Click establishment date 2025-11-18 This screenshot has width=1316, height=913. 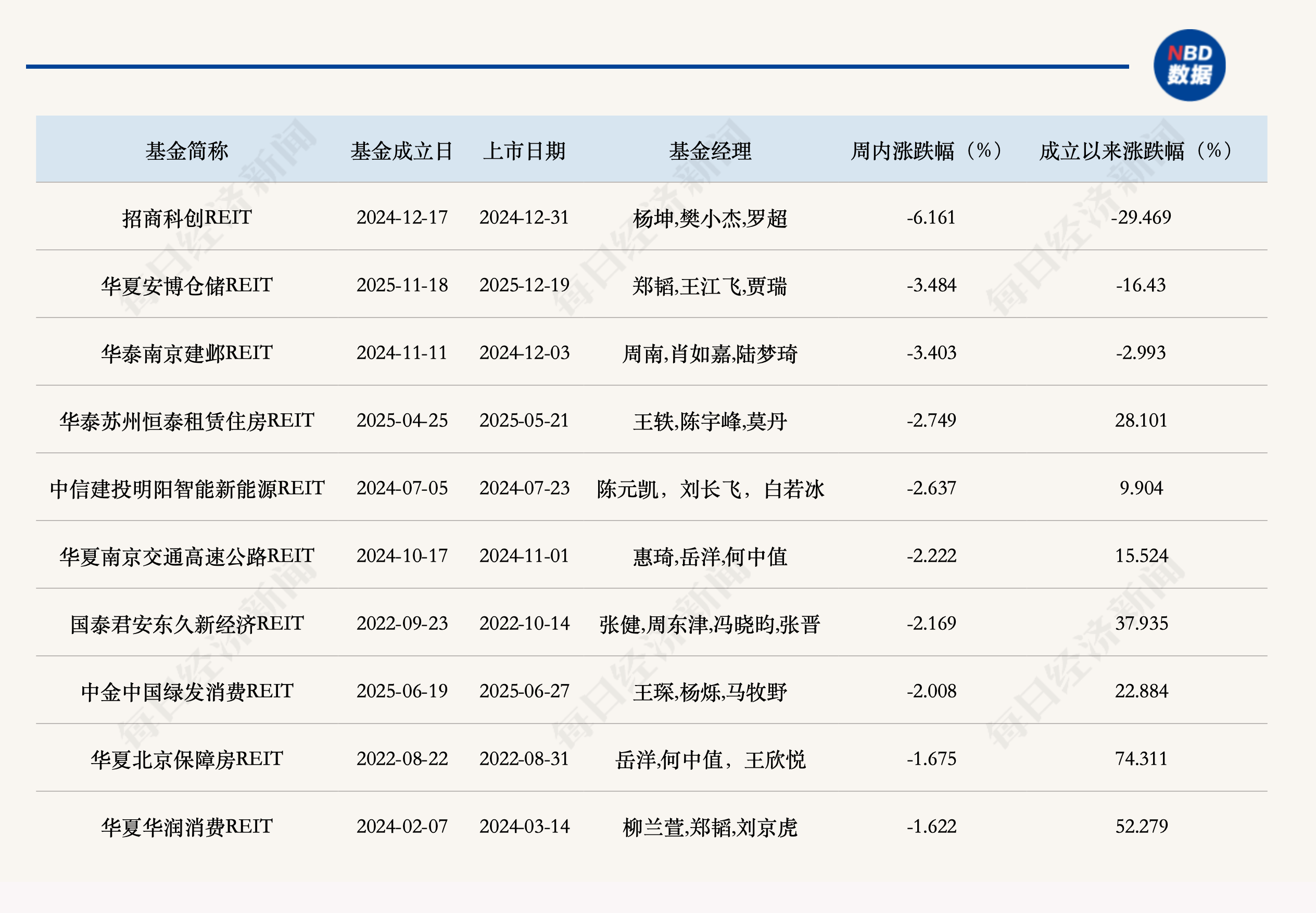tap(402, 285)
